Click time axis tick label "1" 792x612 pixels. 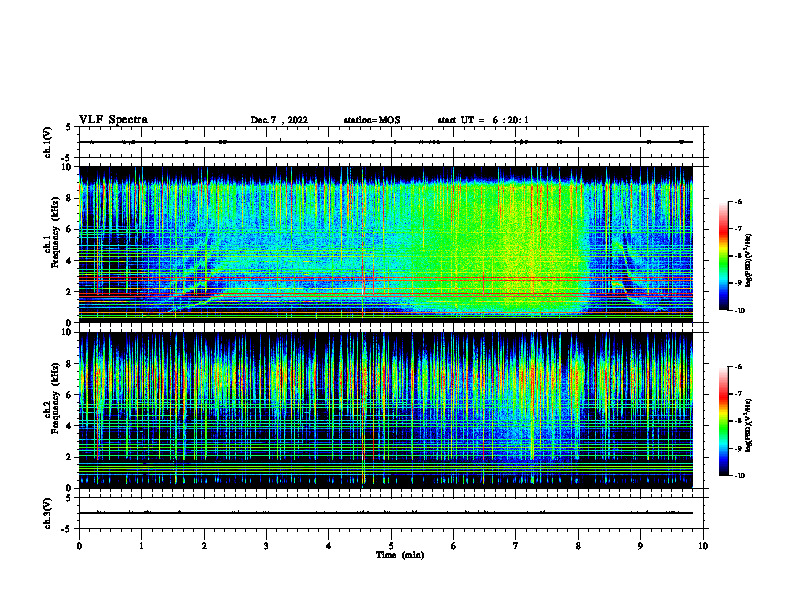click(x=142, y=546)
